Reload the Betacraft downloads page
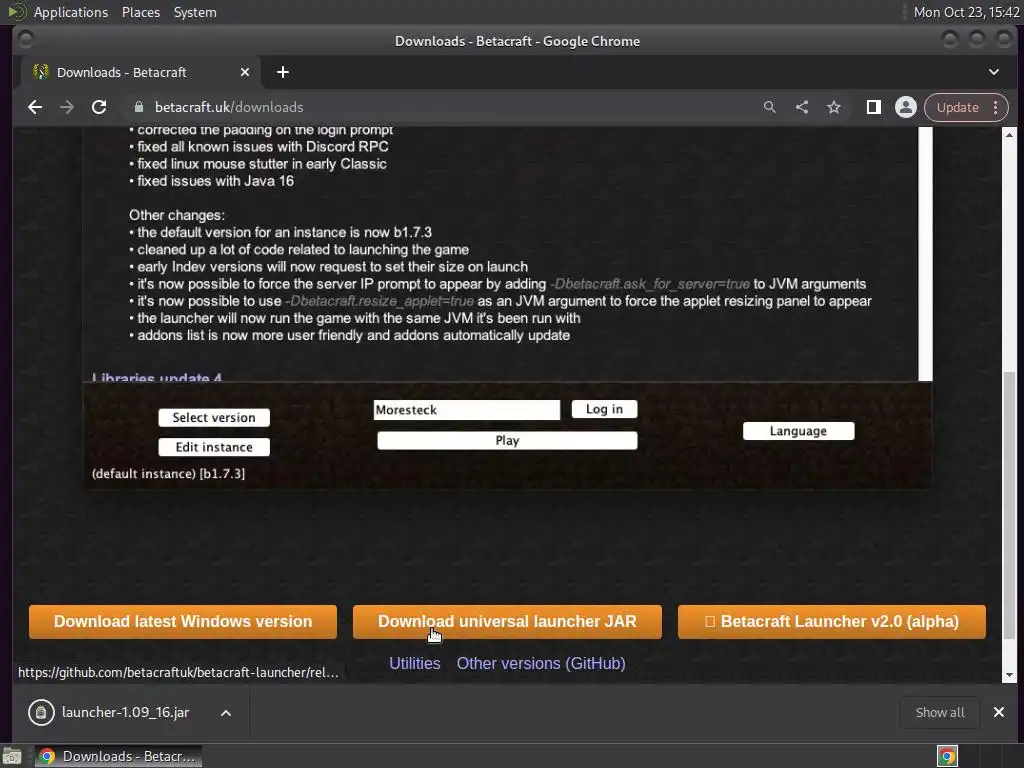This screenshot has height=768, width=1024. [x=99, y=107]
